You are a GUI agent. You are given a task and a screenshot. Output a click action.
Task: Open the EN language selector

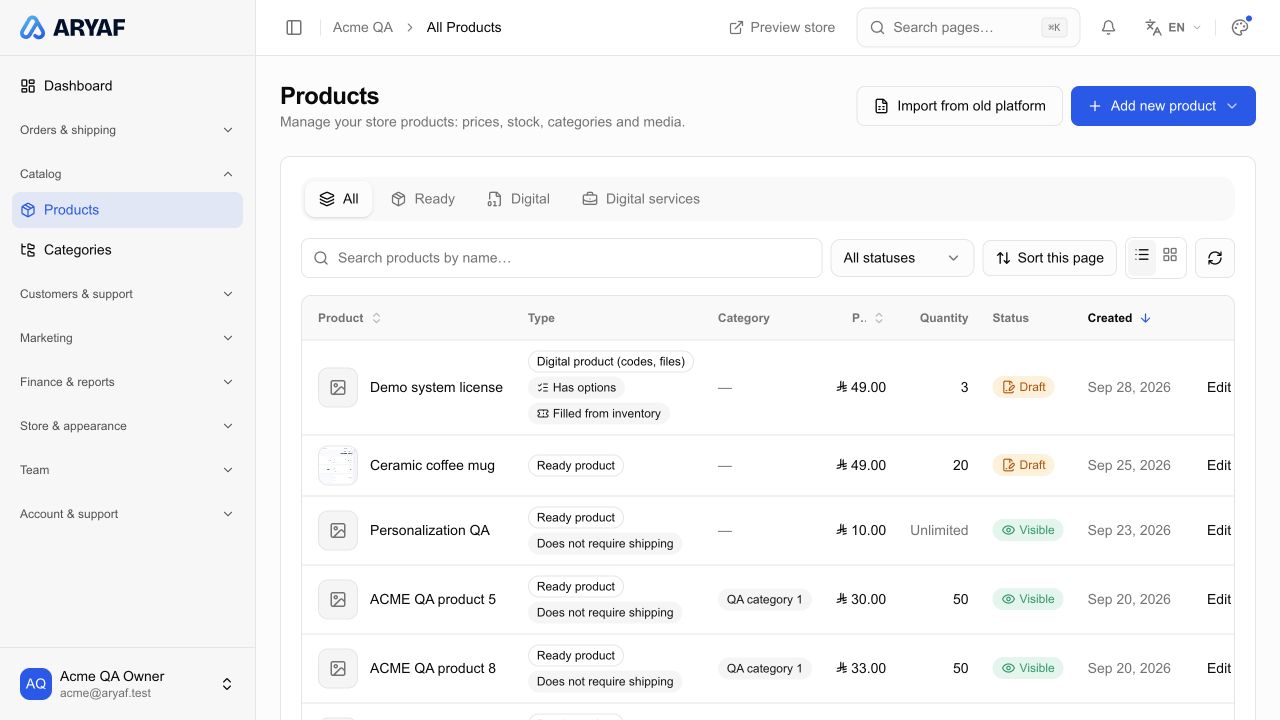click(x=1173, y=28)
